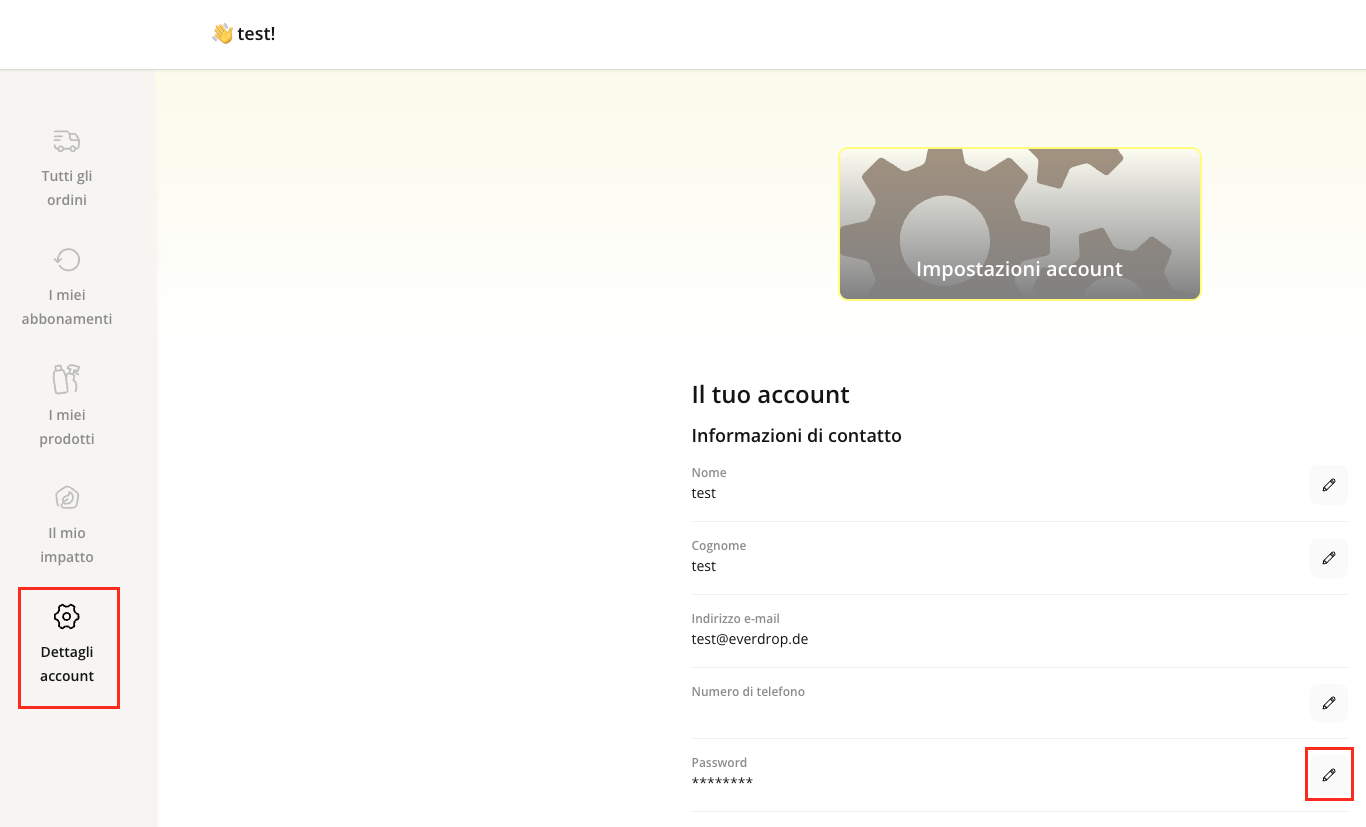Click the leaf icon for impact
Image resolution: width=1366 pixels, height=827 pixels.
(x=67, y=497)
